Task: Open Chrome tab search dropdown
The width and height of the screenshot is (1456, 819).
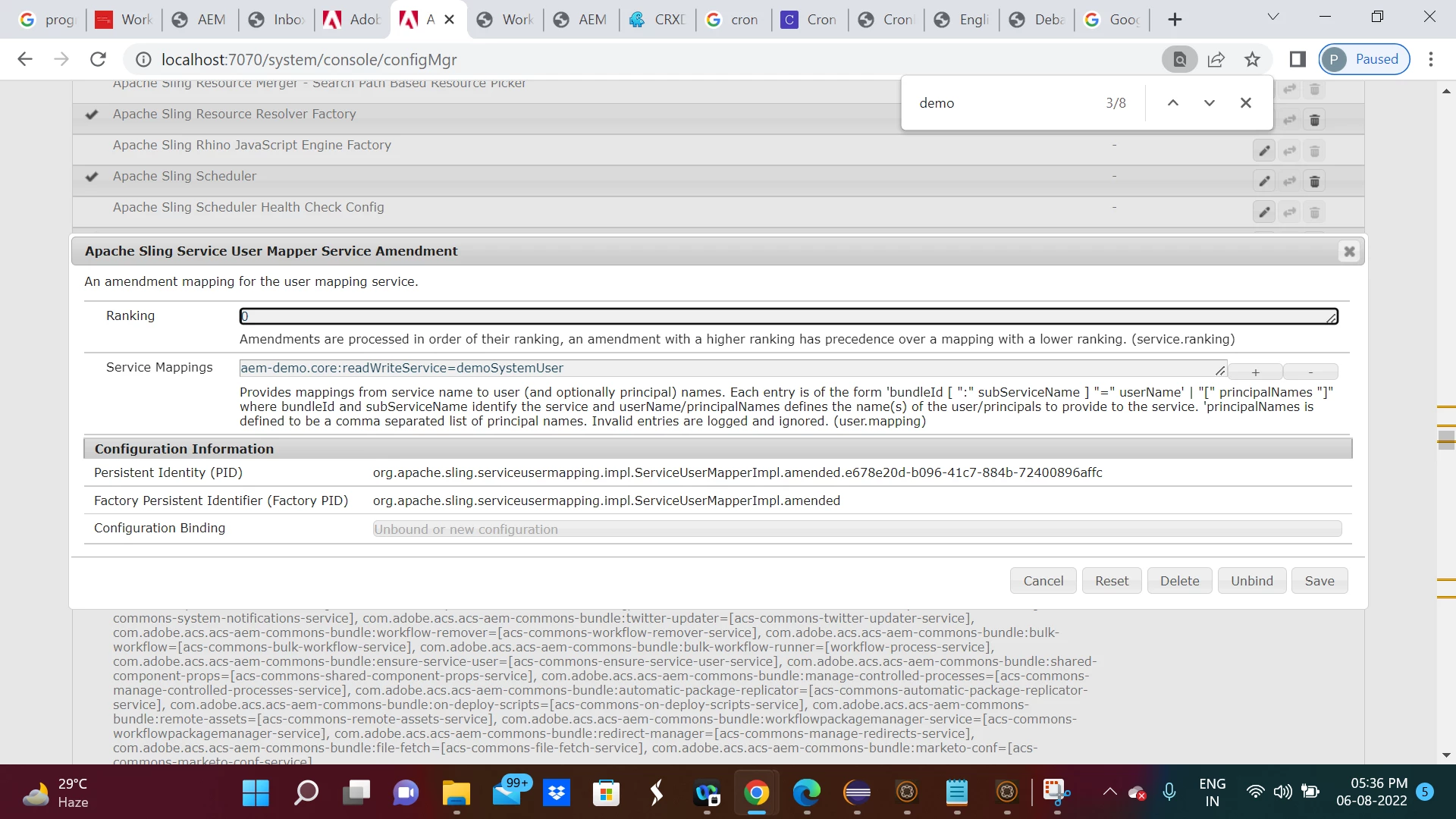Action: click(1273, 17)
